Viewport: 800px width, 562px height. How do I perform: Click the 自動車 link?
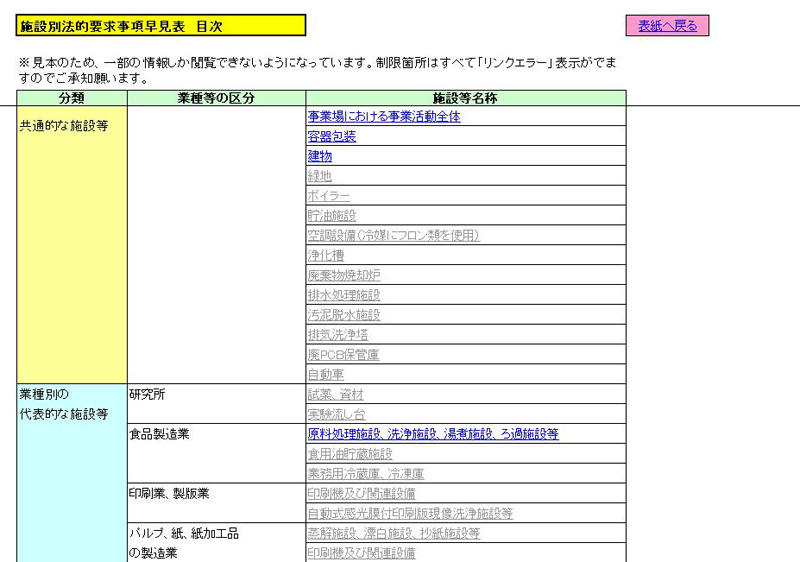point(326,375)
